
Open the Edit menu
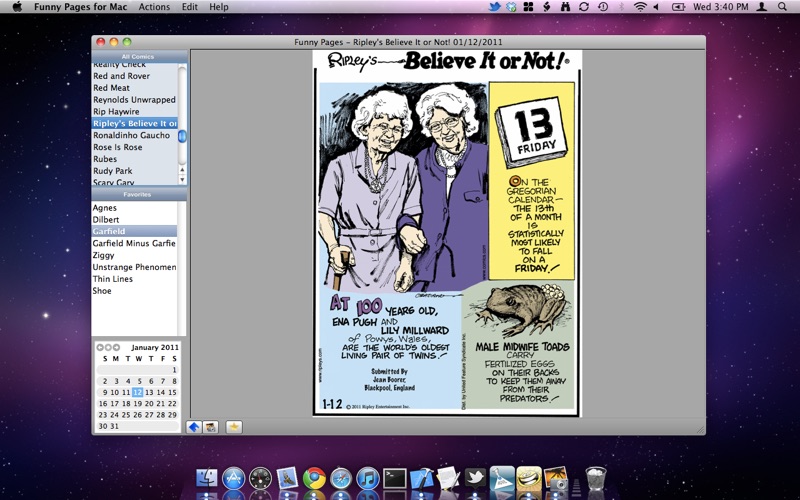(x=189, y=7)
